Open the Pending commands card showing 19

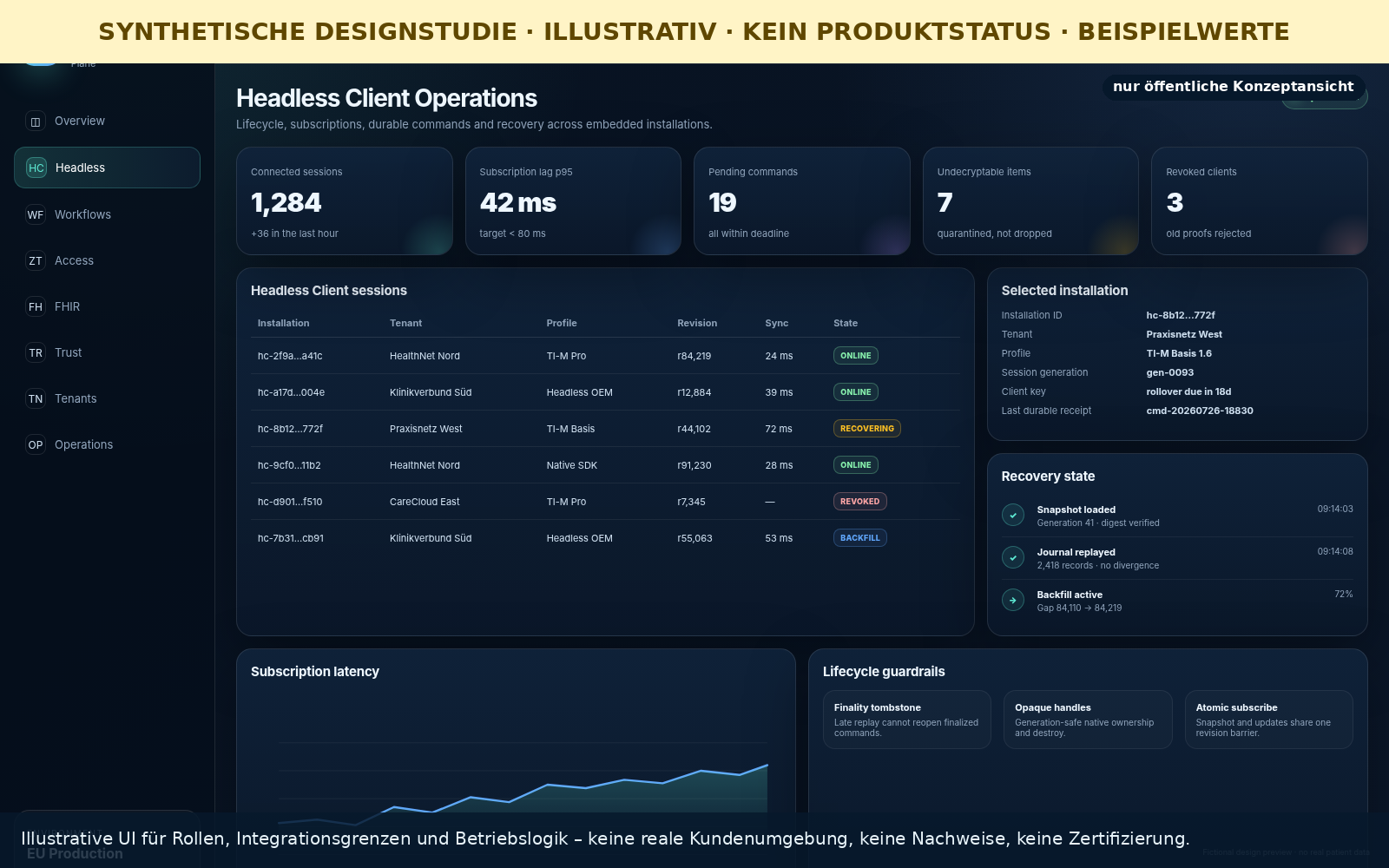[x=802, y=201]
